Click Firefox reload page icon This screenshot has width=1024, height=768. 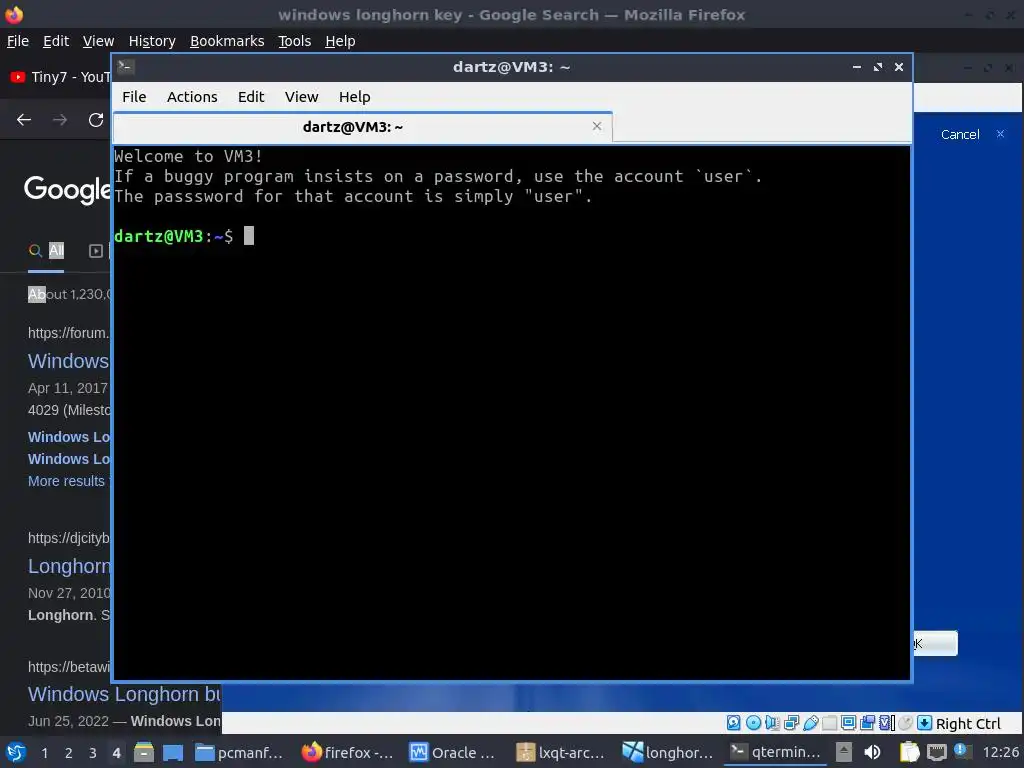pos(96,120)
